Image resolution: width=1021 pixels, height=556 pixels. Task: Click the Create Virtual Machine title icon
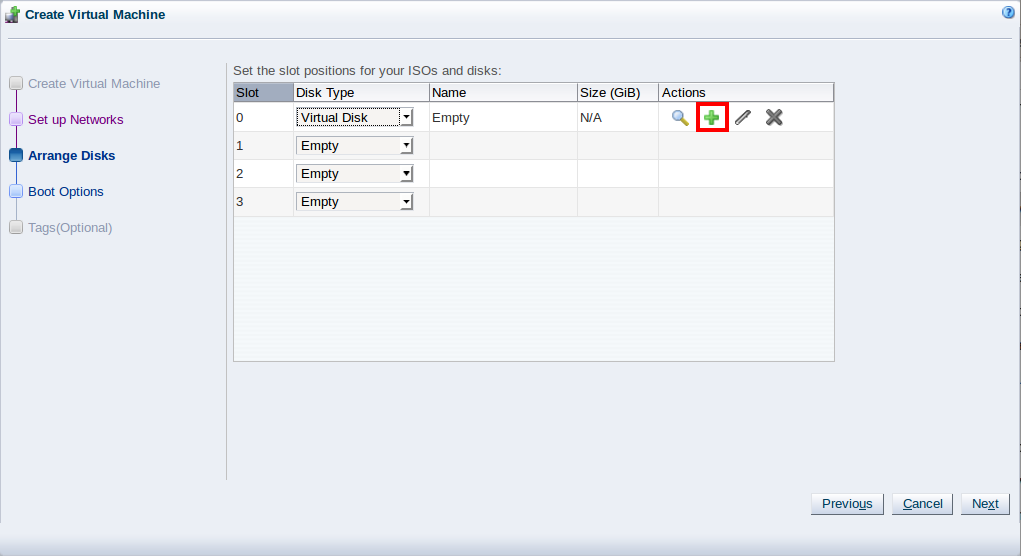point(12,15)
